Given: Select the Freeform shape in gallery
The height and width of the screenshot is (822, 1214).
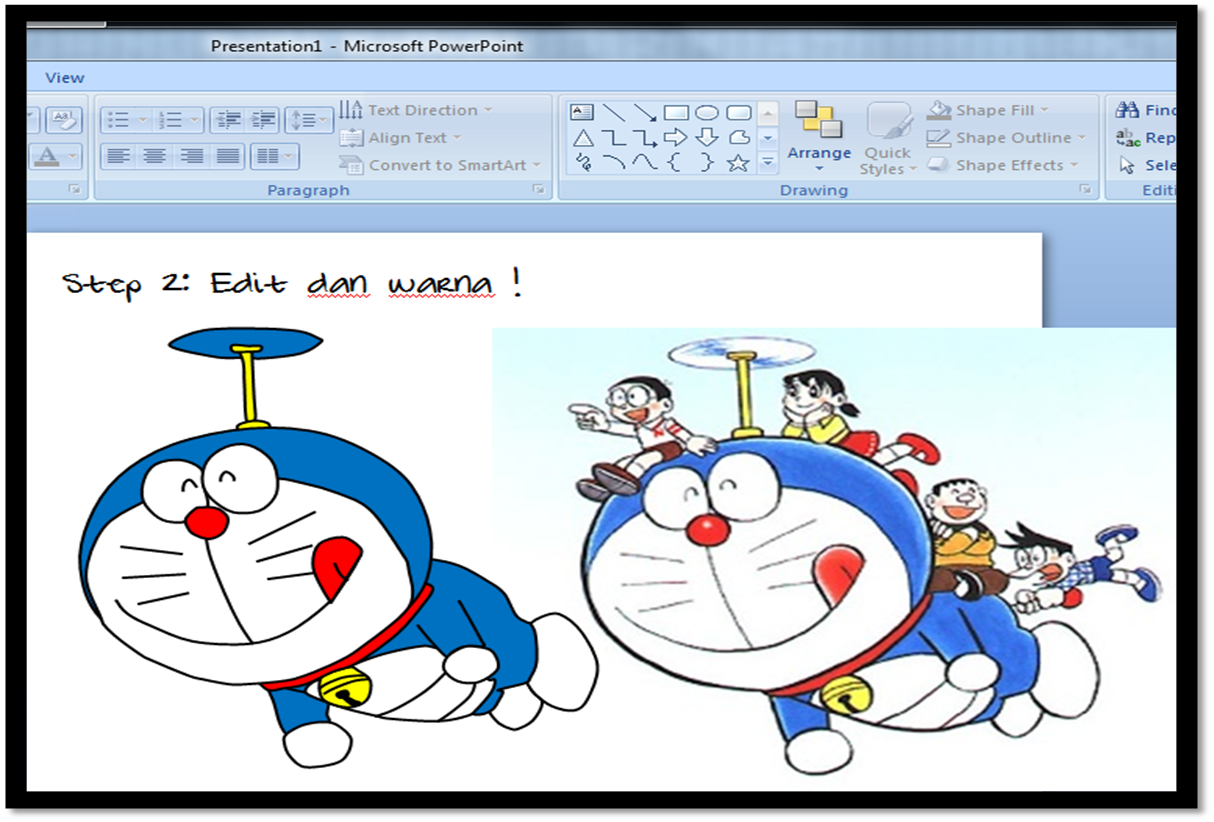Looking at the screenshot, I should click(738, 138).
